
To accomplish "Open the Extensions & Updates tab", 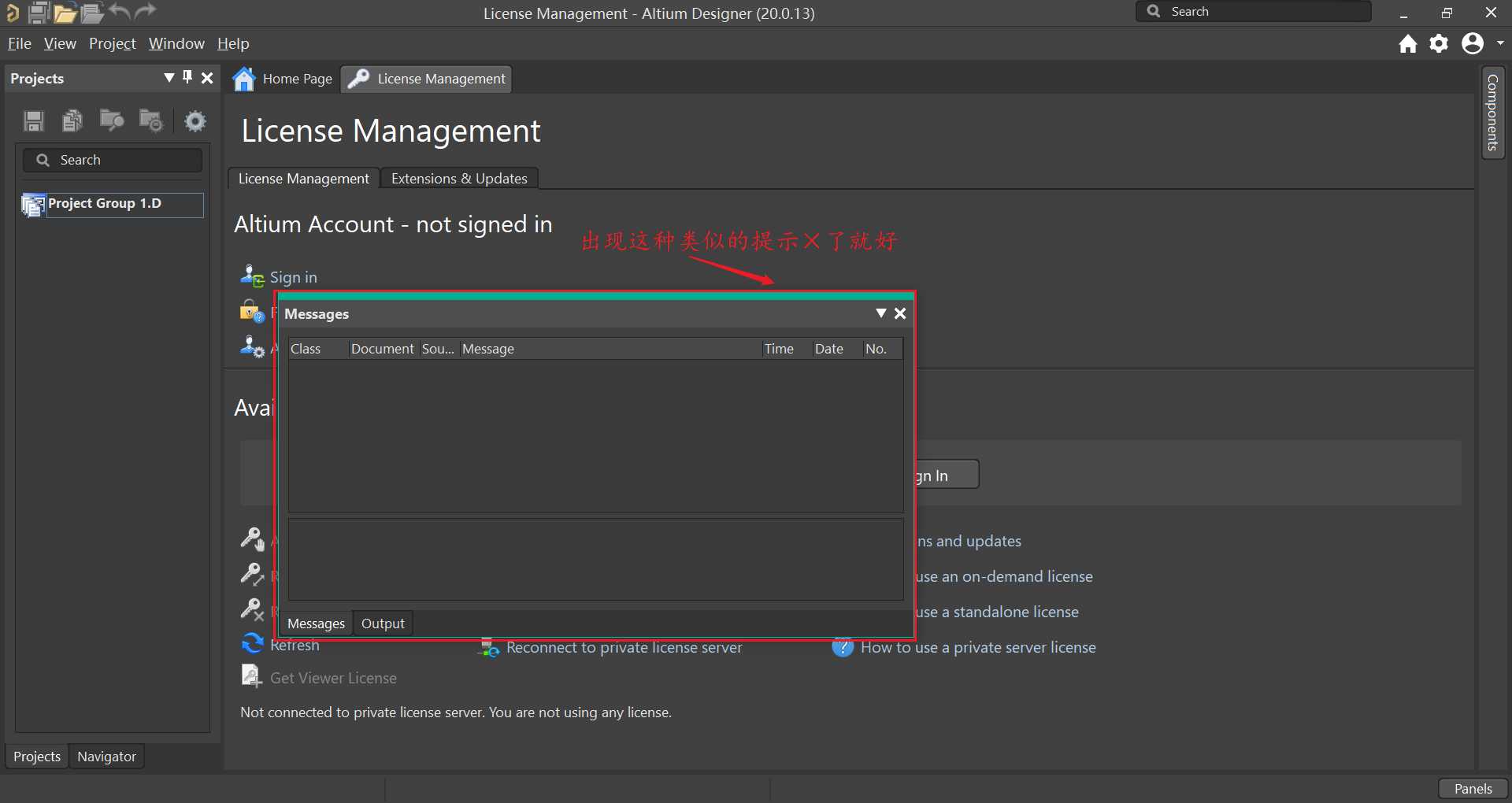I will (459, 179).
